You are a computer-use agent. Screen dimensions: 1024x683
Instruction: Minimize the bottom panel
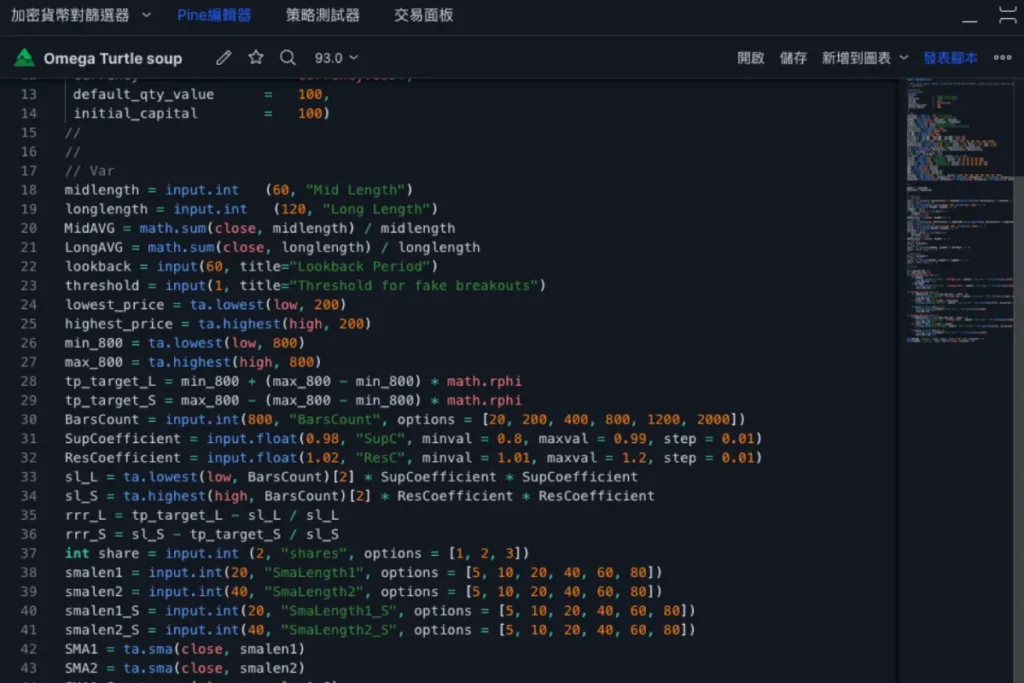[x=970, y=19]
